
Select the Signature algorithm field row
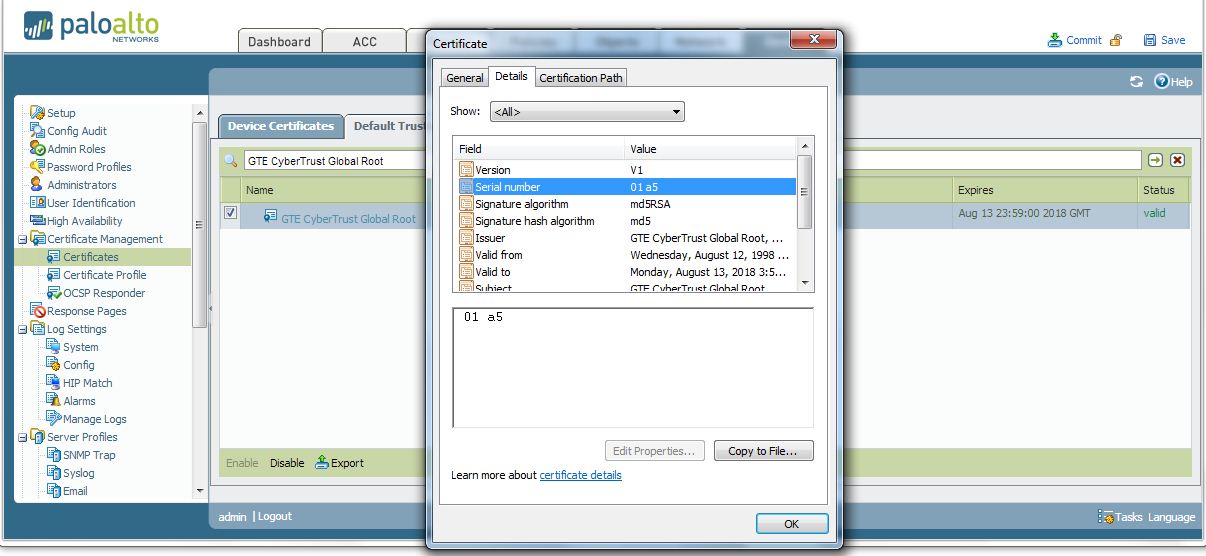626,204
